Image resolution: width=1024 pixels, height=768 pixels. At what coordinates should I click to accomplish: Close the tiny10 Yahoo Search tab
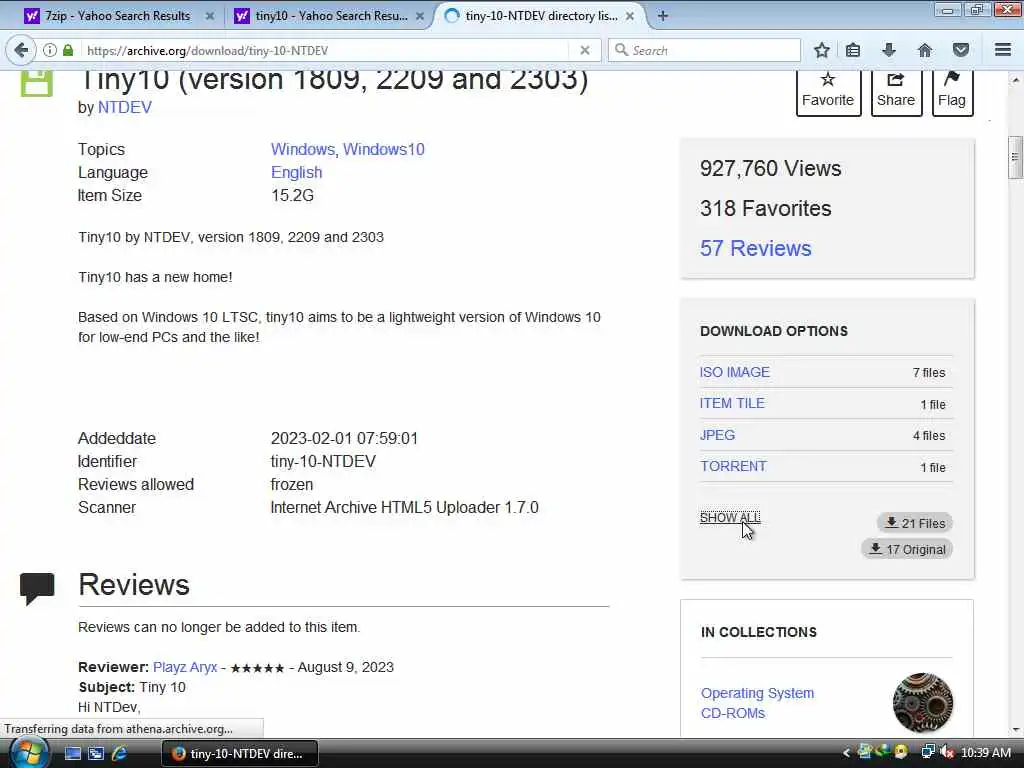(x=420, y=16)
